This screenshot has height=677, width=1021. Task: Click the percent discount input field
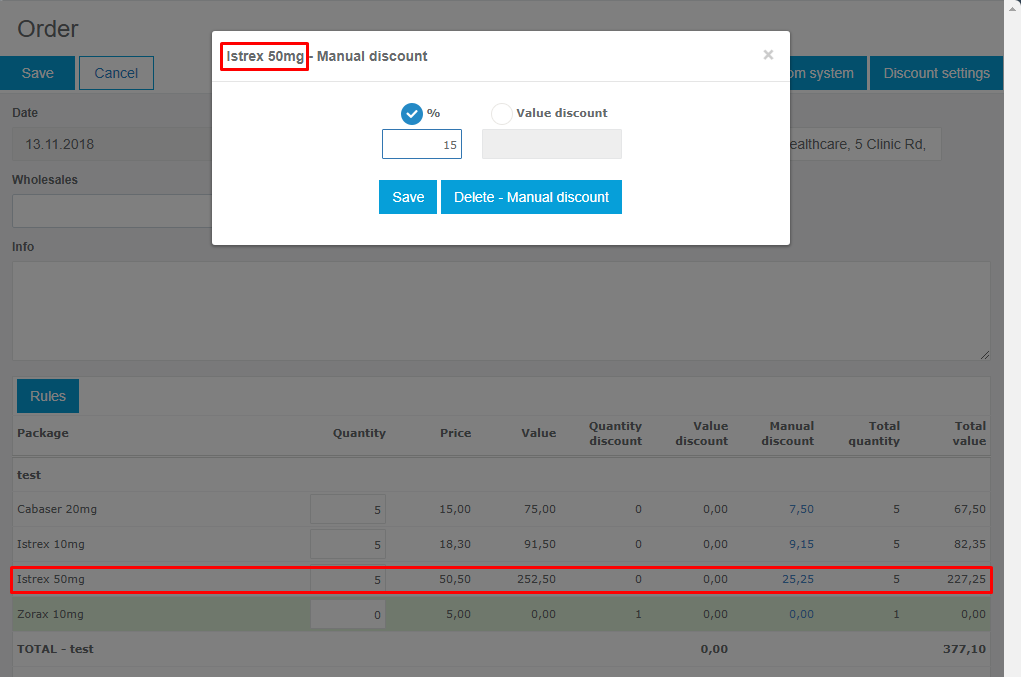[x=421, y=144]
